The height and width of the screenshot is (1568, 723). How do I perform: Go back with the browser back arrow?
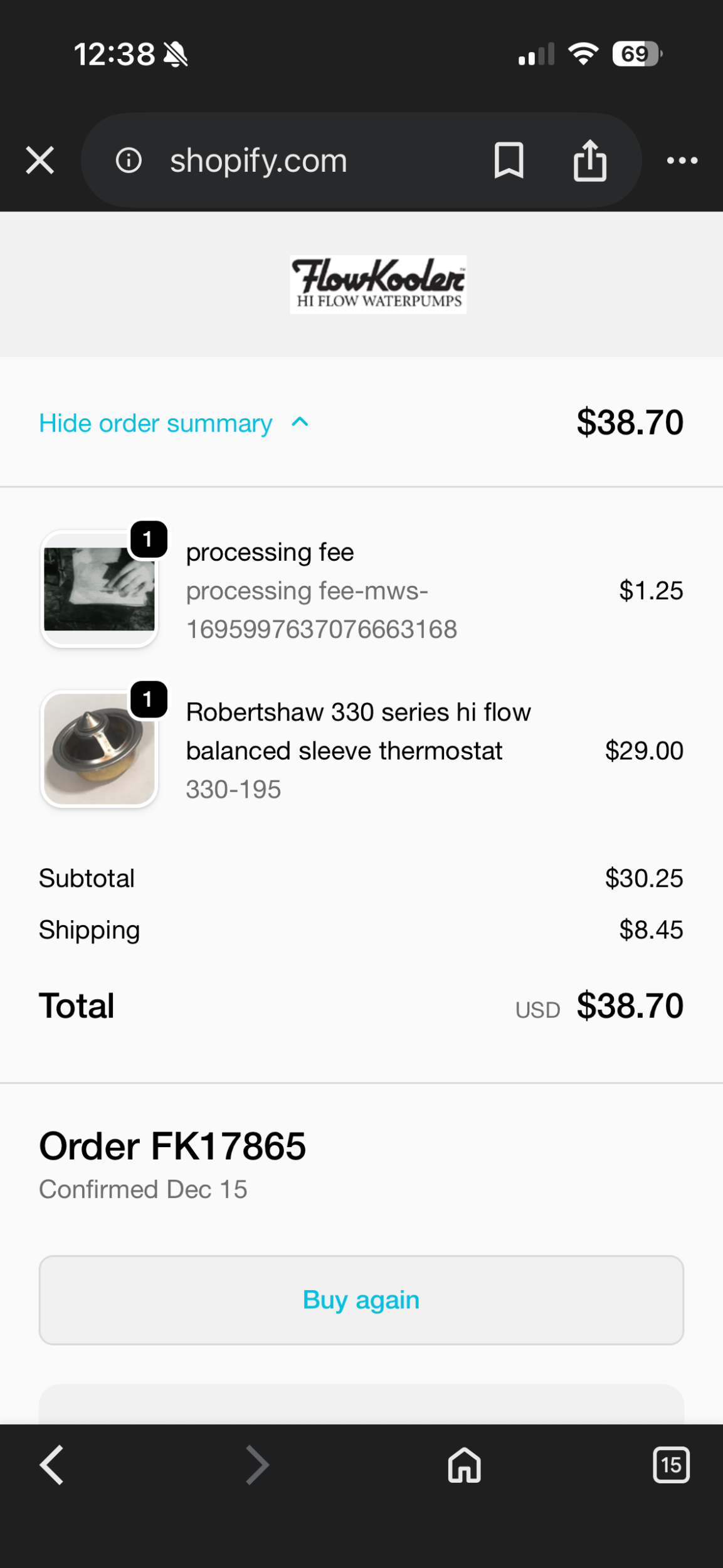[52, 1465]
